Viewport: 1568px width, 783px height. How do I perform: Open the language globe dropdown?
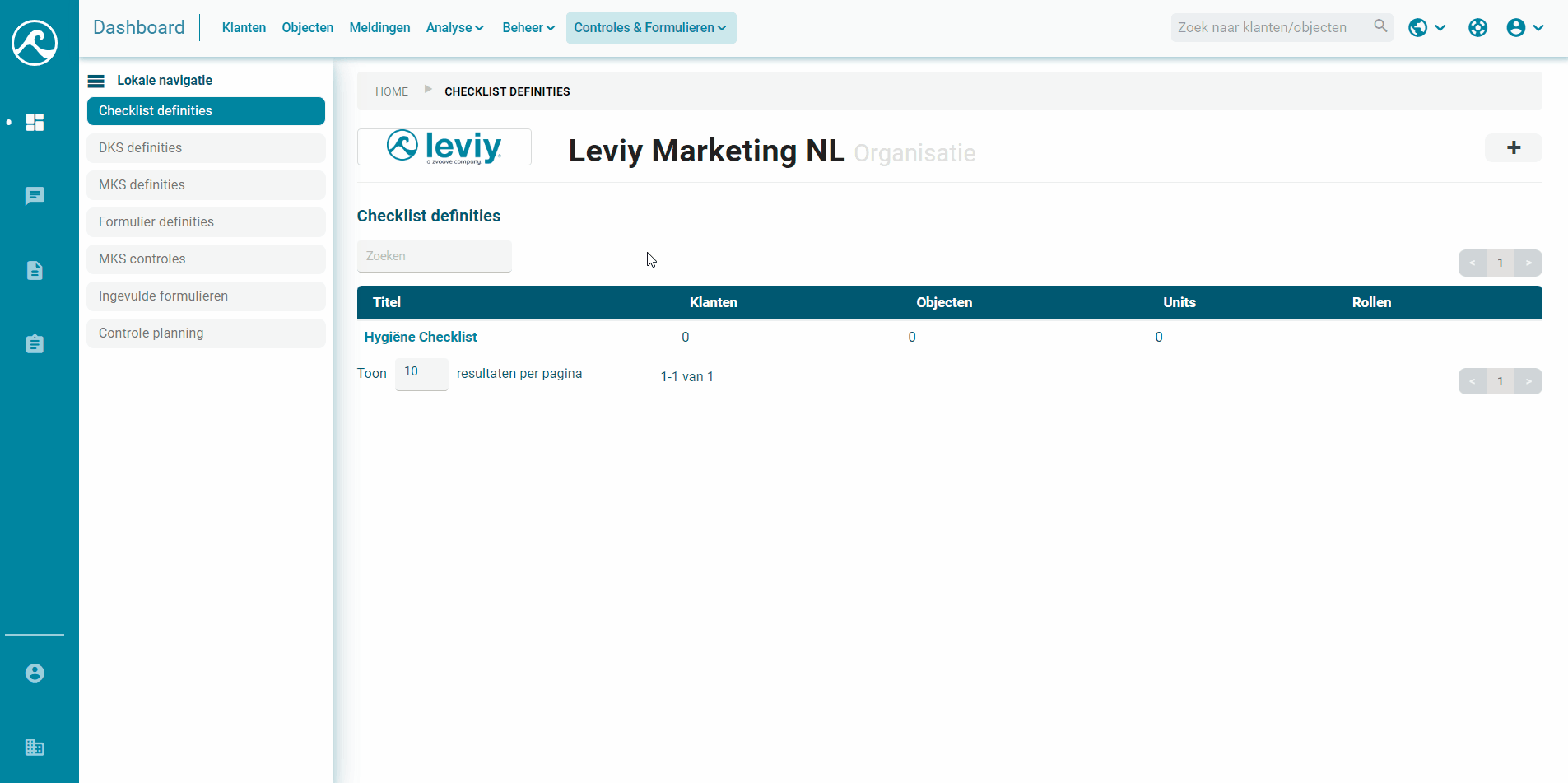[x=1427, y=28]
